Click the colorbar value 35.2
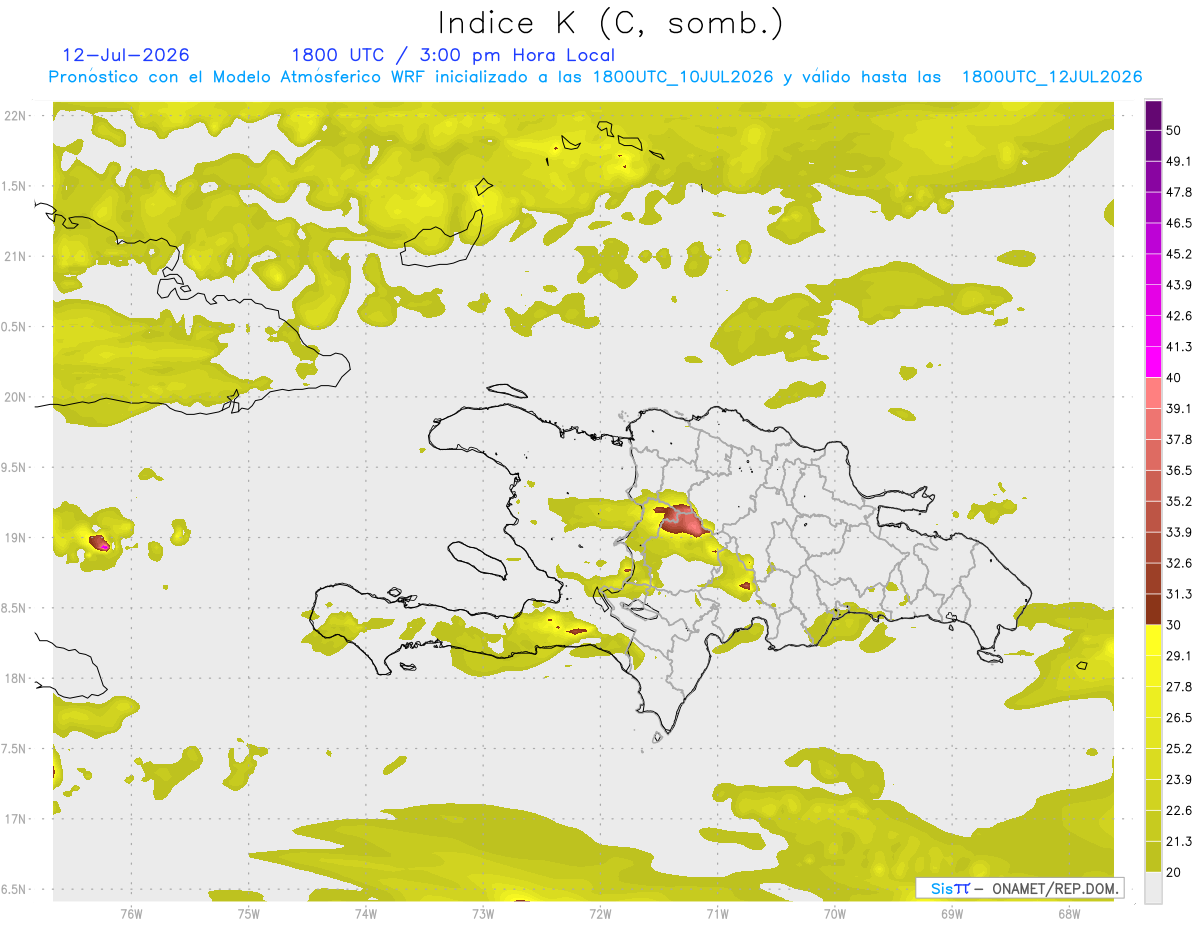The image size is (1200, 927). click(x=1179, y=501)
